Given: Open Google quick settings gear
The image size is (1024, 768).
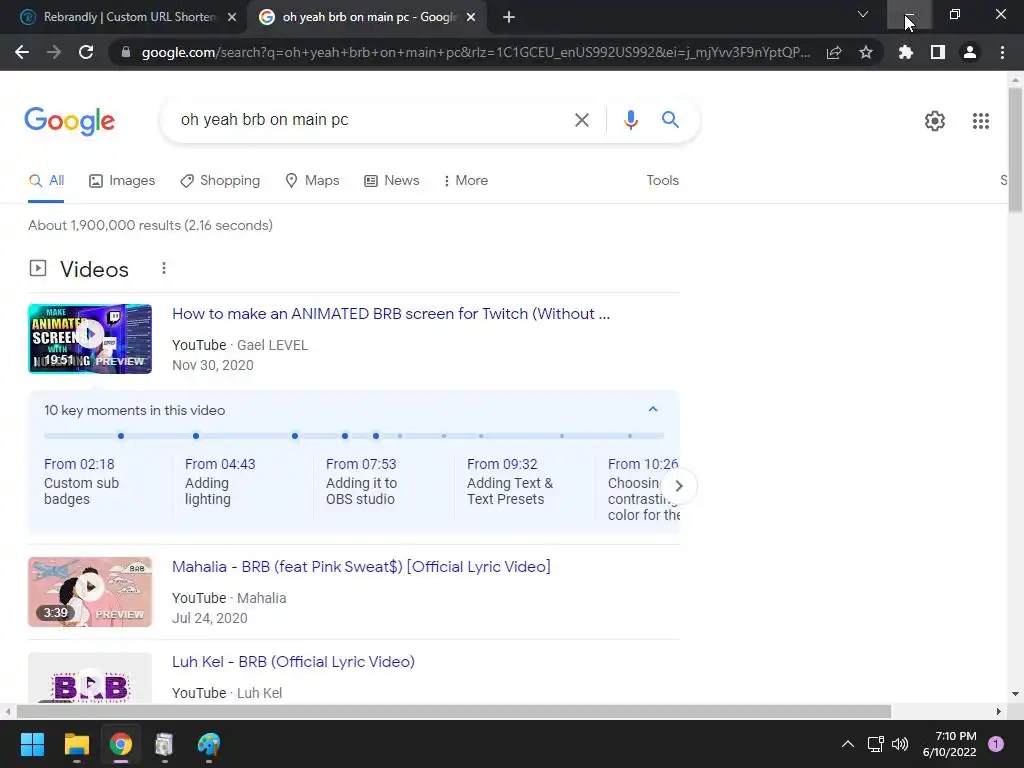Looking at the screenshot, I should pos(935,121).
